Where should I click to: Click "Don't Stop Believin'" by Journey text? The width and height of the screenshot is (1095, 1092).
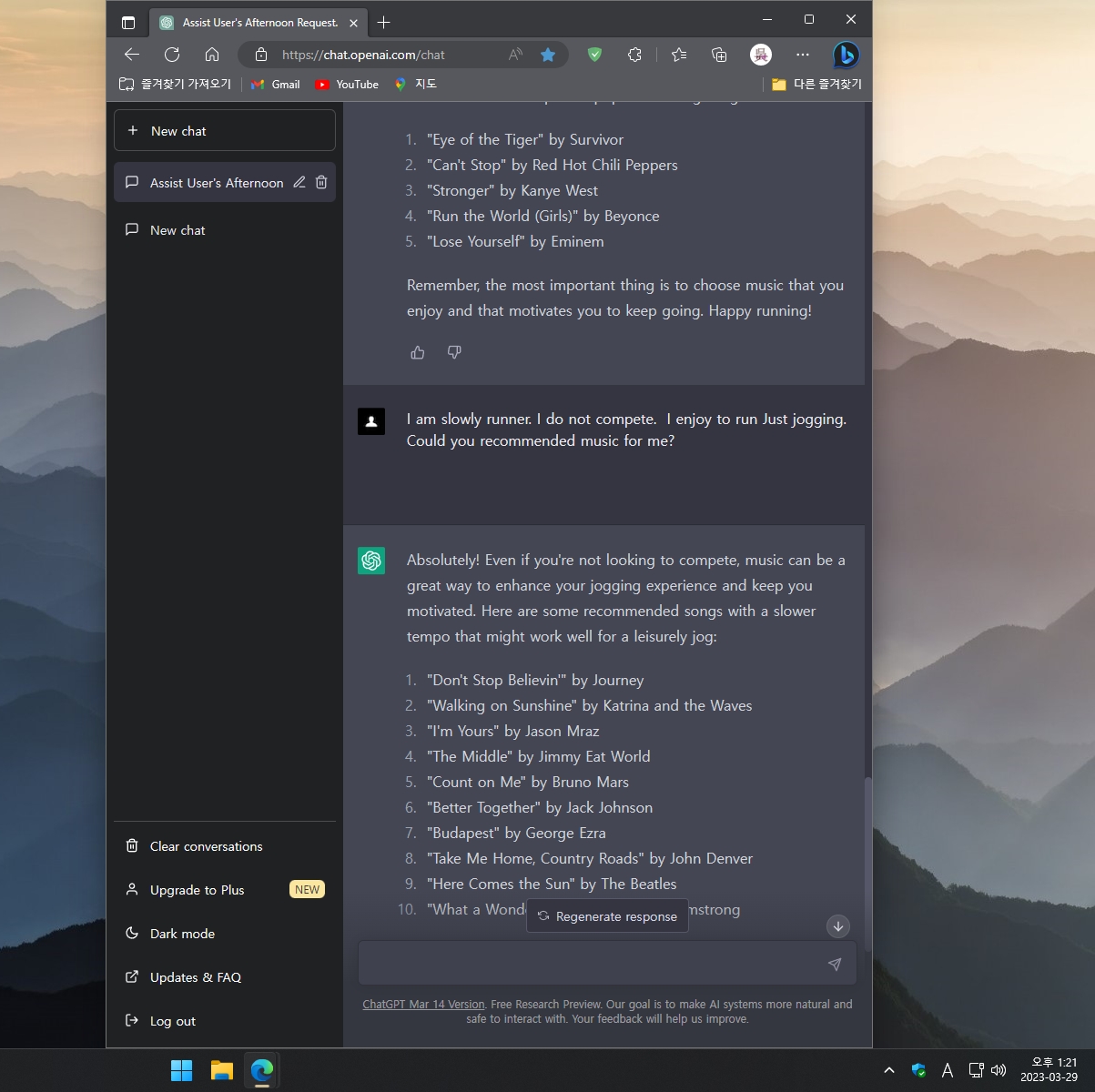(x=535, y=680)
